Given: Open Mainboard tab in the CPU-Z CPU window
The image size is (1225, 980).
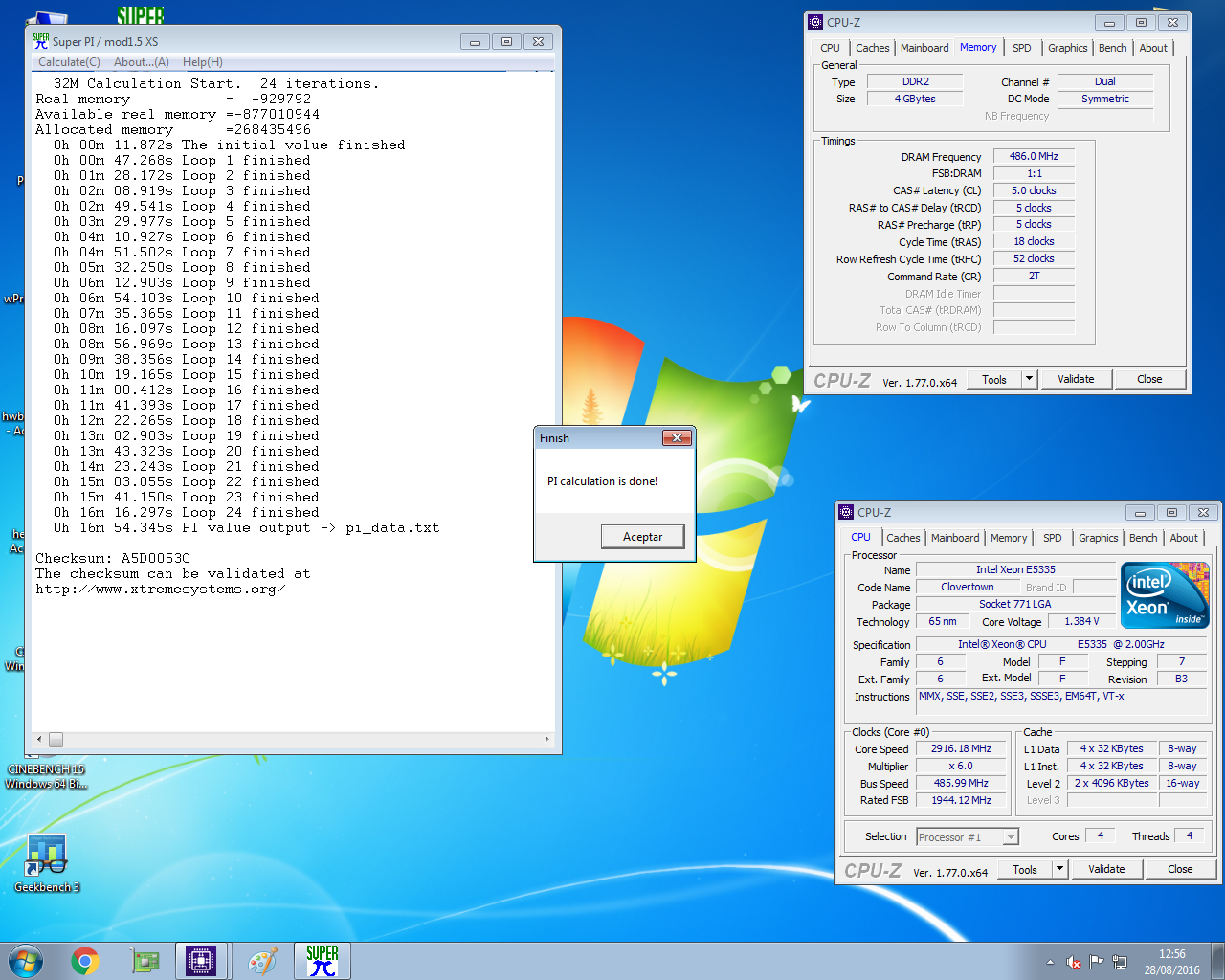Looking at the screenshot, I should (x=955, y=538).
